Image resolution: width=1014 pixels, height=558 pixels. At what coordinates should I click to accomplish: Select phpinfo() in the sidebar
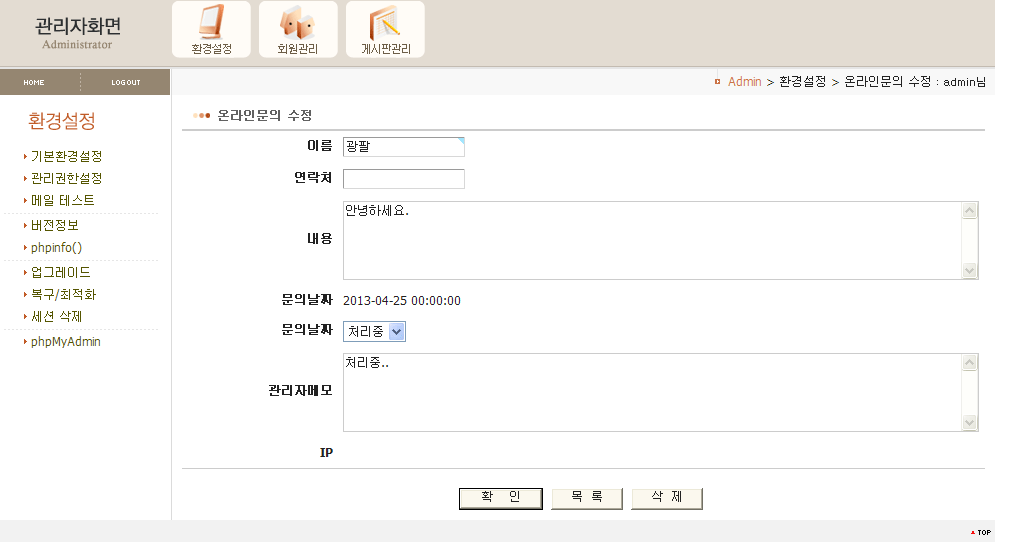(56, 247)
